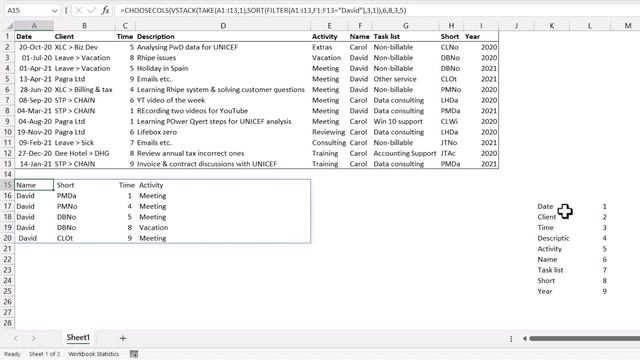Screen dimensions: 640x360
Task: Select column A header
Action: tap(34, 26)
